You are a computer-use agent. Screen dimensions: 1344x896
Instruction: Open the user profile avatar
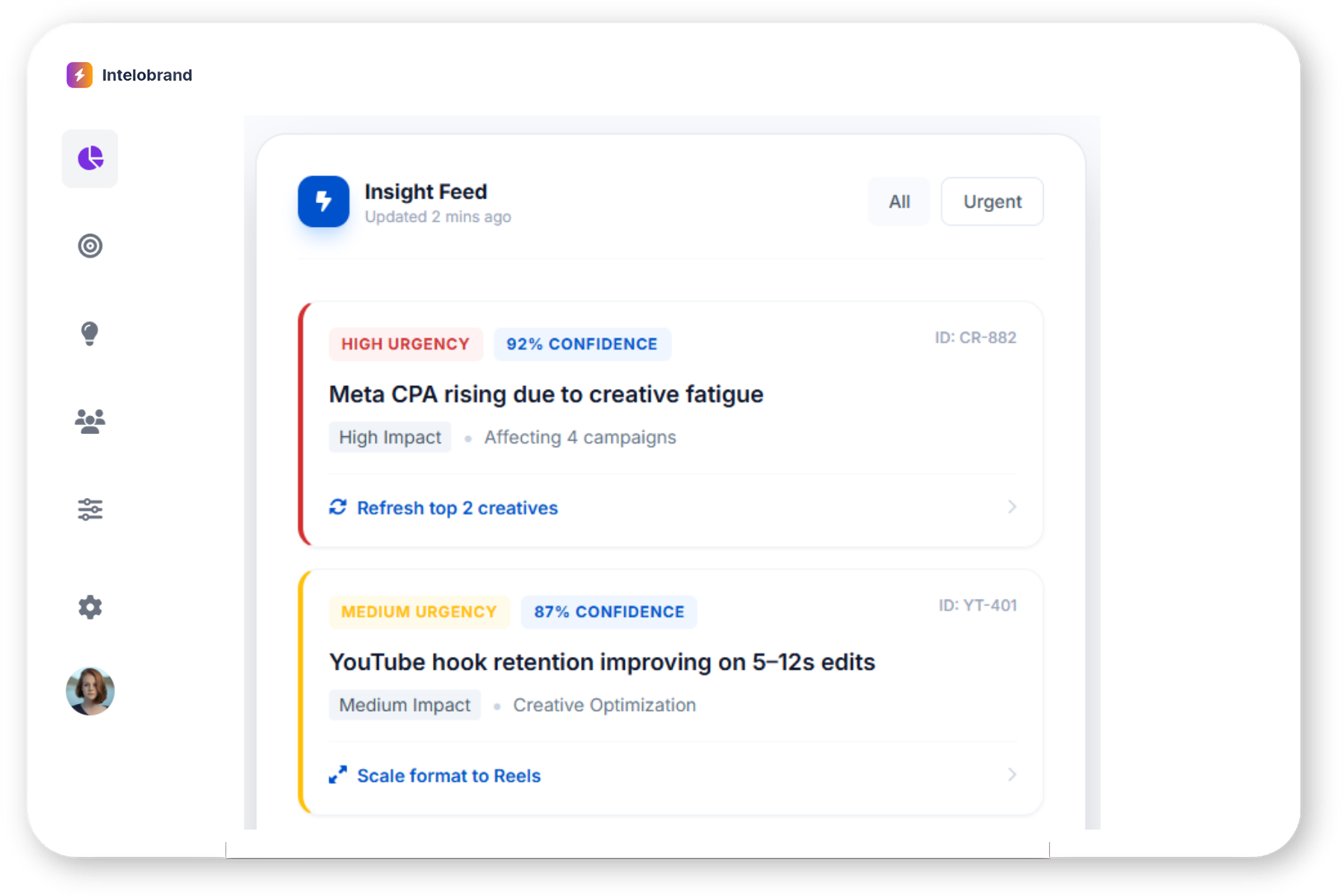point(90,691)
